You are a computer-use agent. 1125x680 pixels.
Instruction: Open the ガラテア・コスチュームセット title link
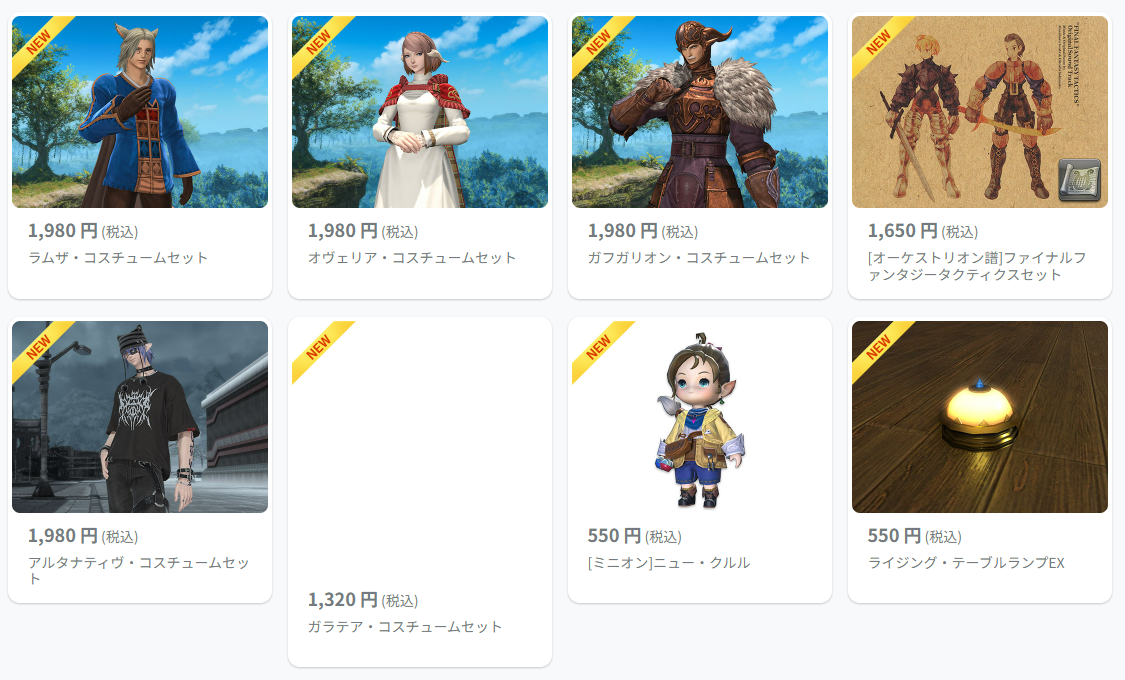(405, 627)
